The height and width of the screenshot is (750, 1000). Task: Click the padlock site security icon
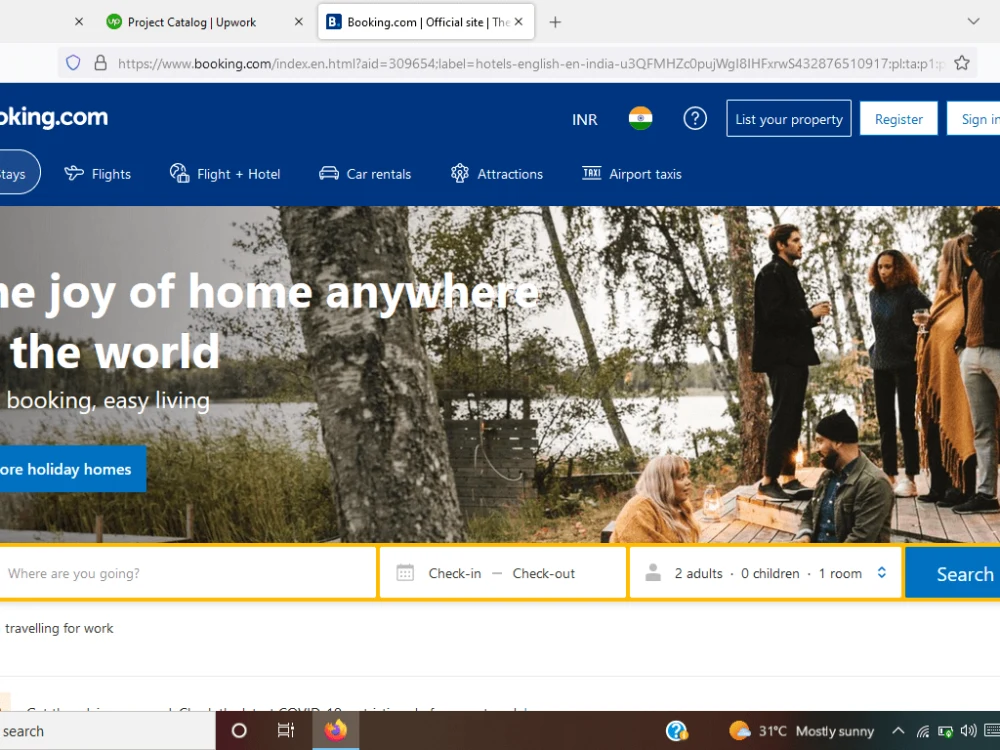click(100, 62)
